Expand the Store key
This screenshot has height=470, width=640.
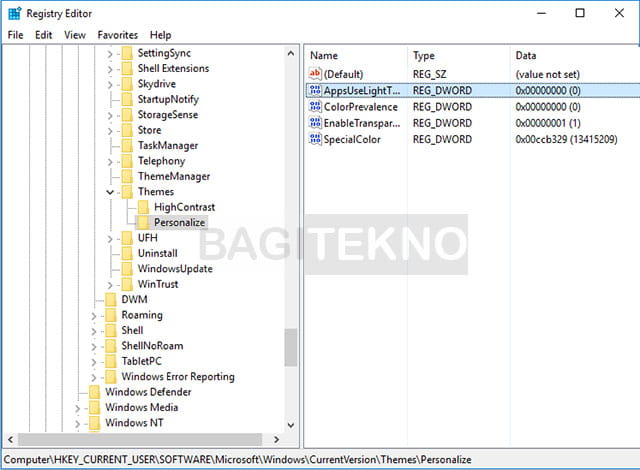tap(110, 131)
